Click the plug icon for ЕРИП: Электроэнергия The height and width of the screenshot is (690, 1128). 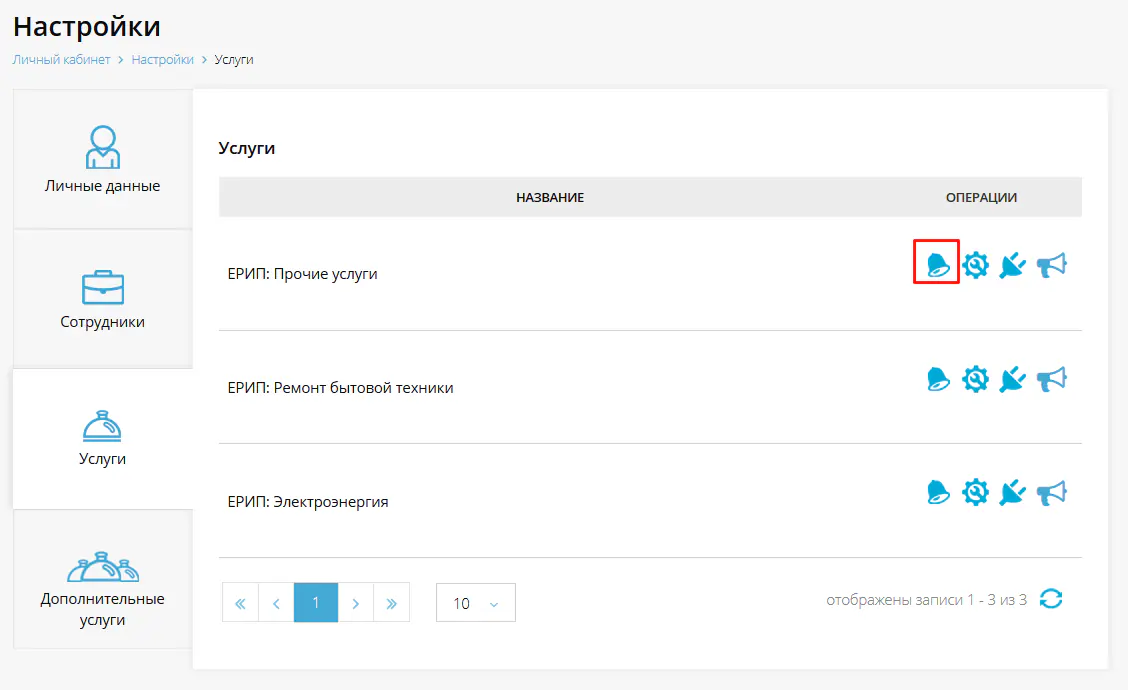point(1013,492)
